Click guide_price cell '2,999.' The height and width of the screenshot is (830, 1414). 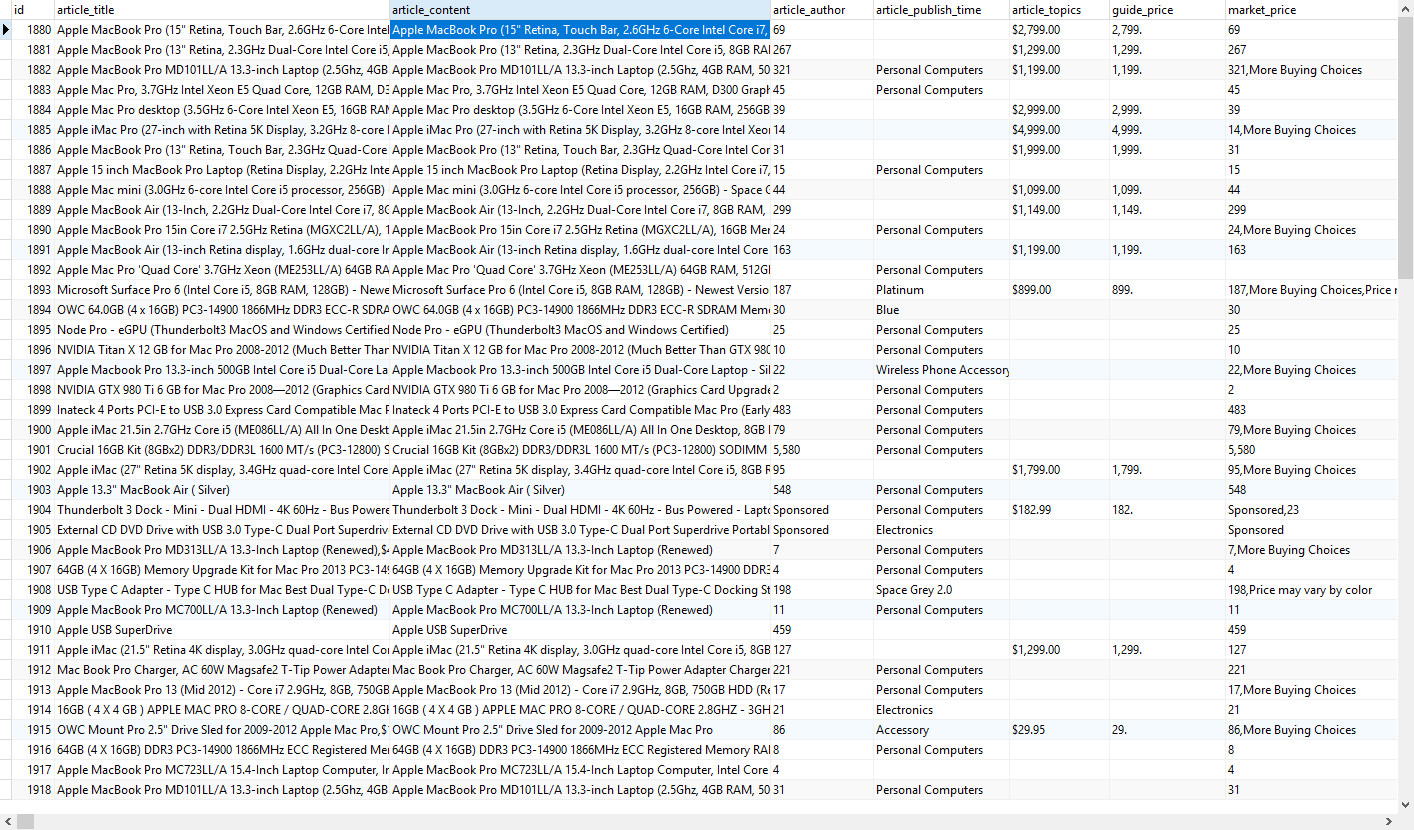[x=1167, y=110]
